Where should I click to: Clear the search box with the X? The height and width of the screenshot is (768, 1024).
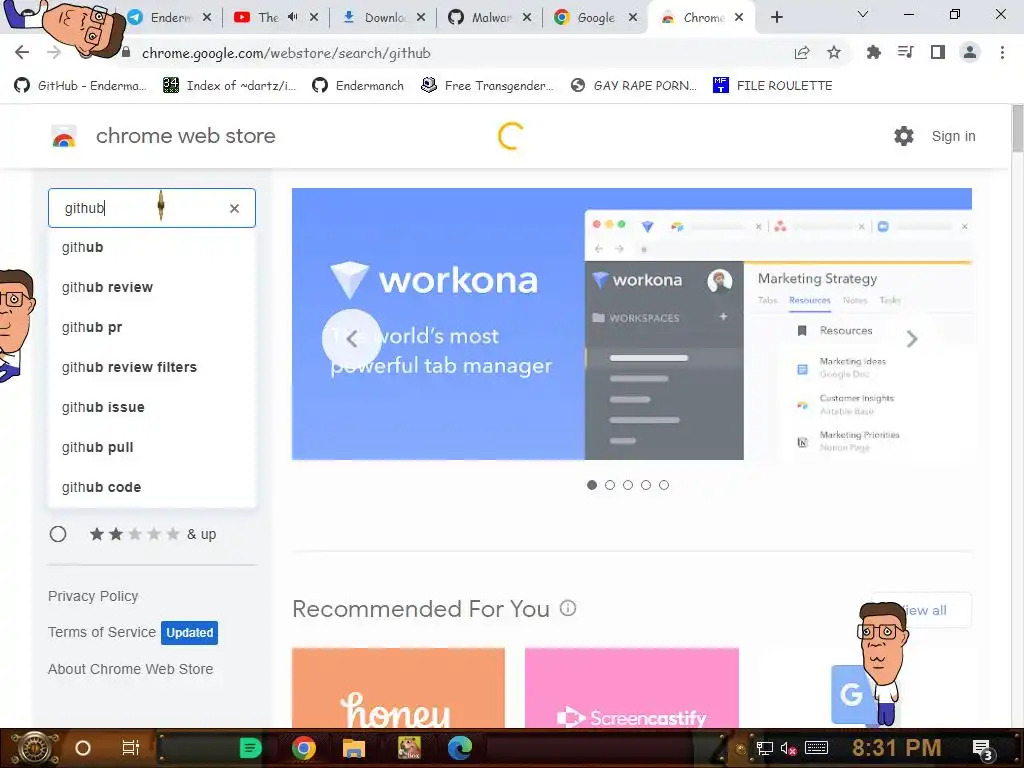[x=234, y=208]
